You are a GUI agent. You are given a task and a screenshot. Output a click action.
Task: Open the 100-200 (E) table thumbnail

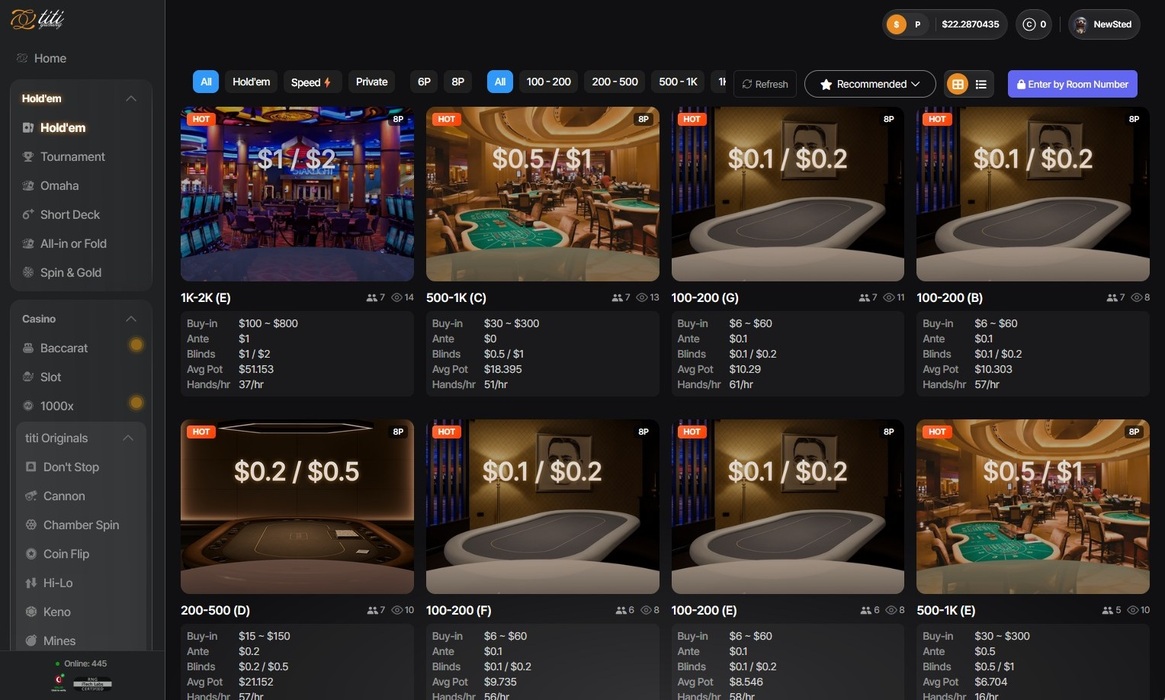click(788, 507)
